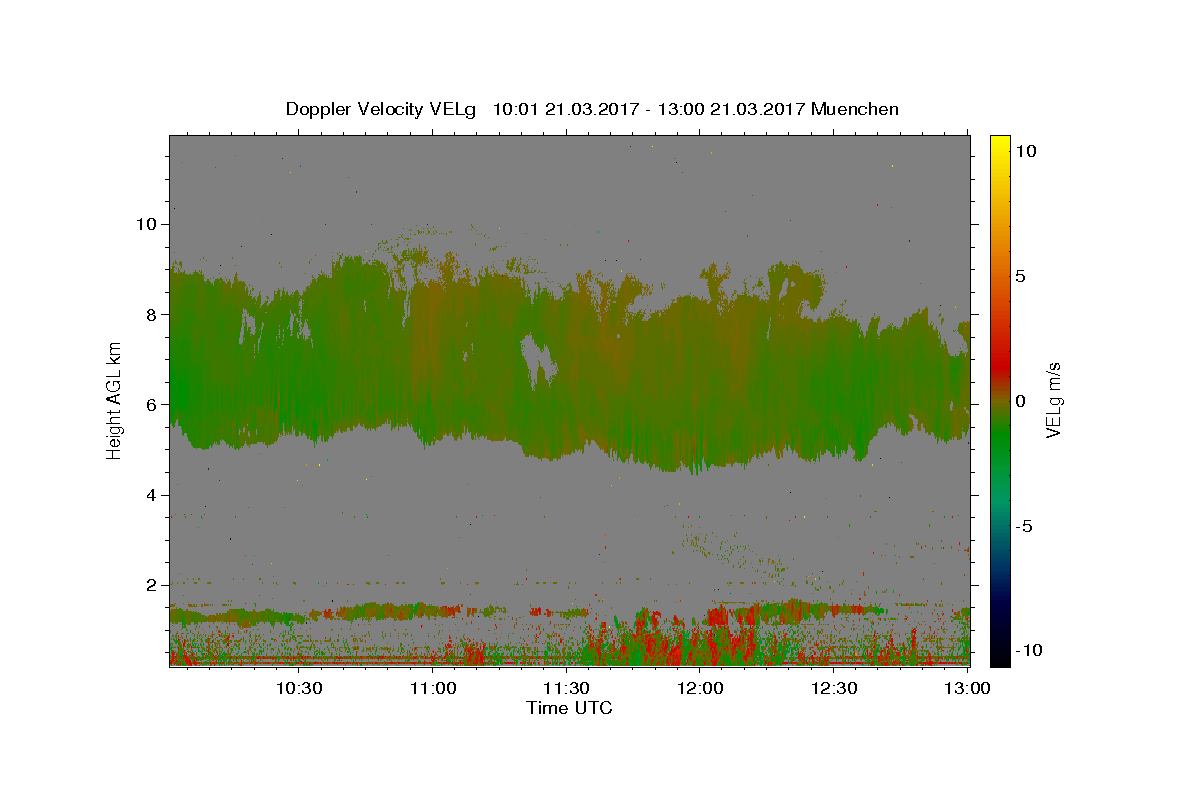Click the red region of the colorbar
1200x800 pixels.
coord(1000,345)
